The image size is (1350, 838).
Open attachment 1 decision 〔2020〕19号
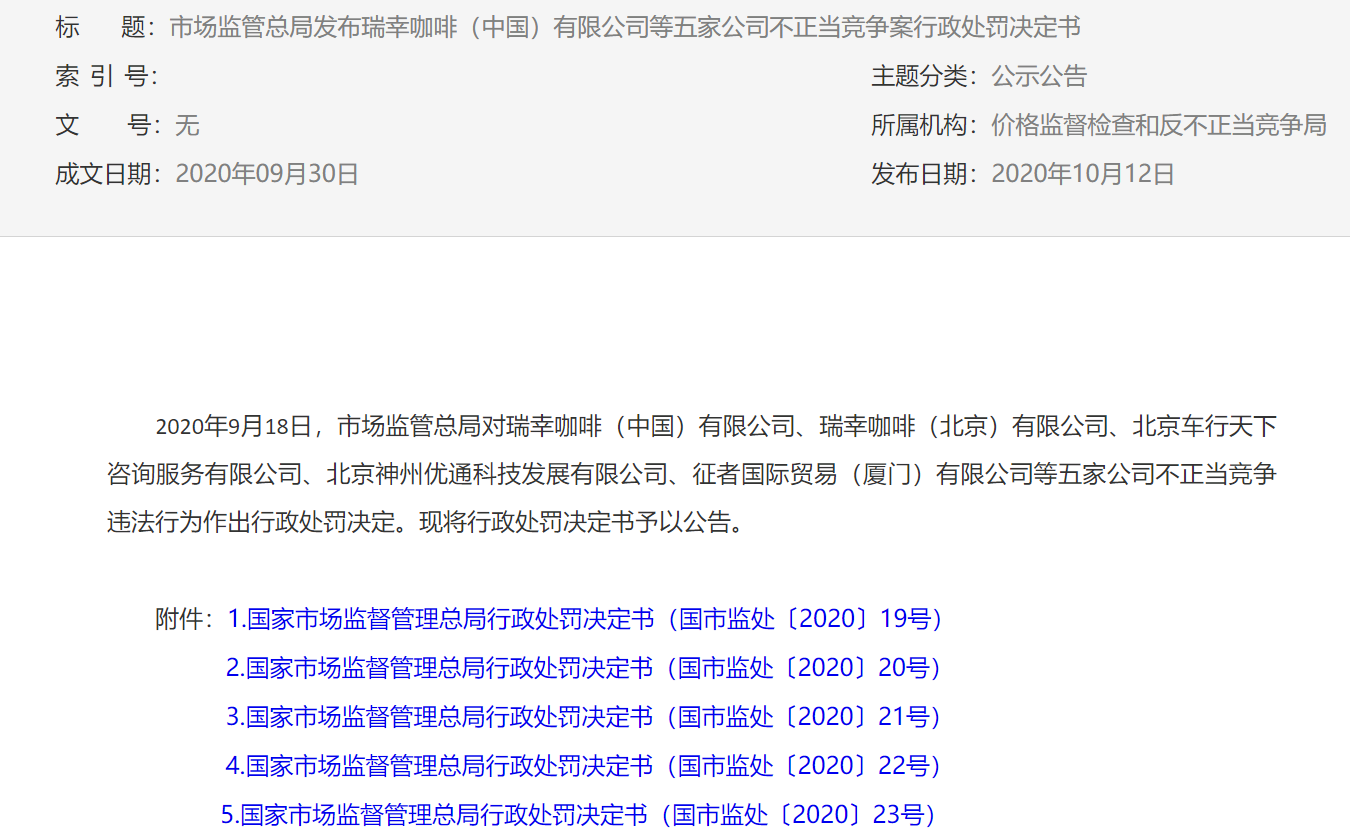[x=586, y=619]
